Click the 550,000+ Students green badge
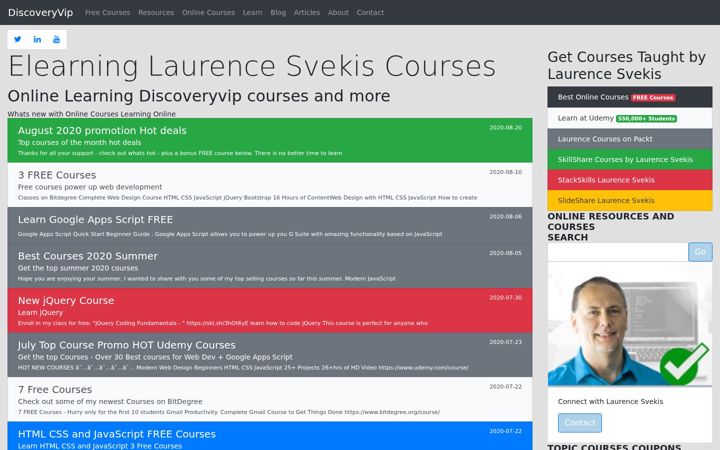The image size is (720, 450). 646,118
